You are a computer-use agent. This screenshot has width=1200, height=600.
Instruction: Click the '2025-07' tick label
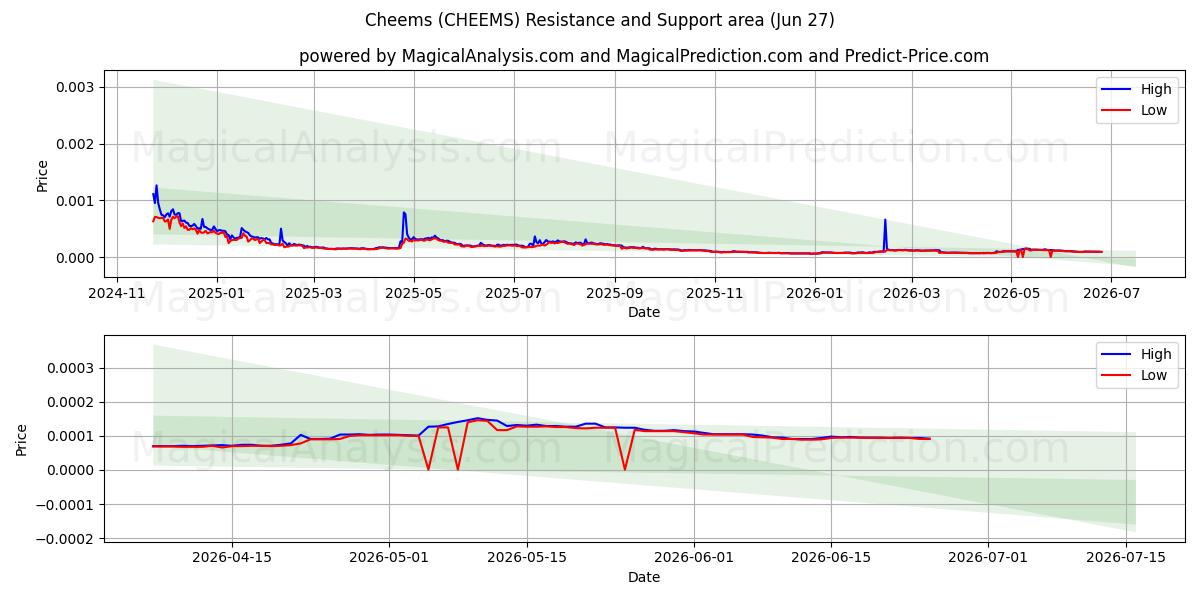coord(514,293)
